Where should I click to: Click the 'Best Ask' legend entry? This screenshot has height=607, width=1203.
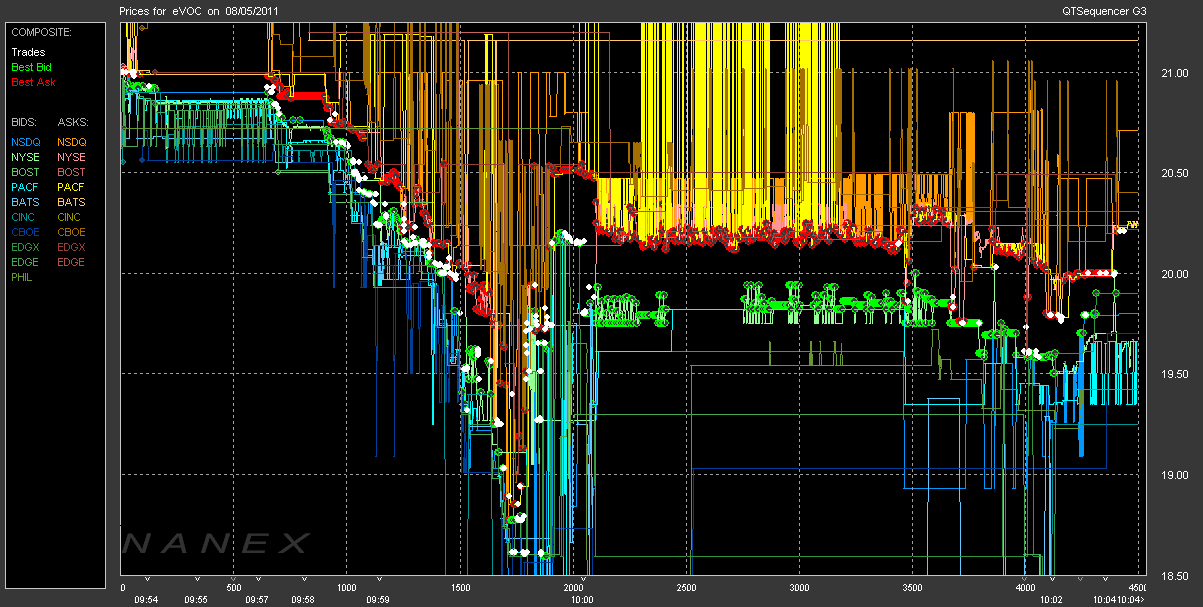tap(33, 82)
